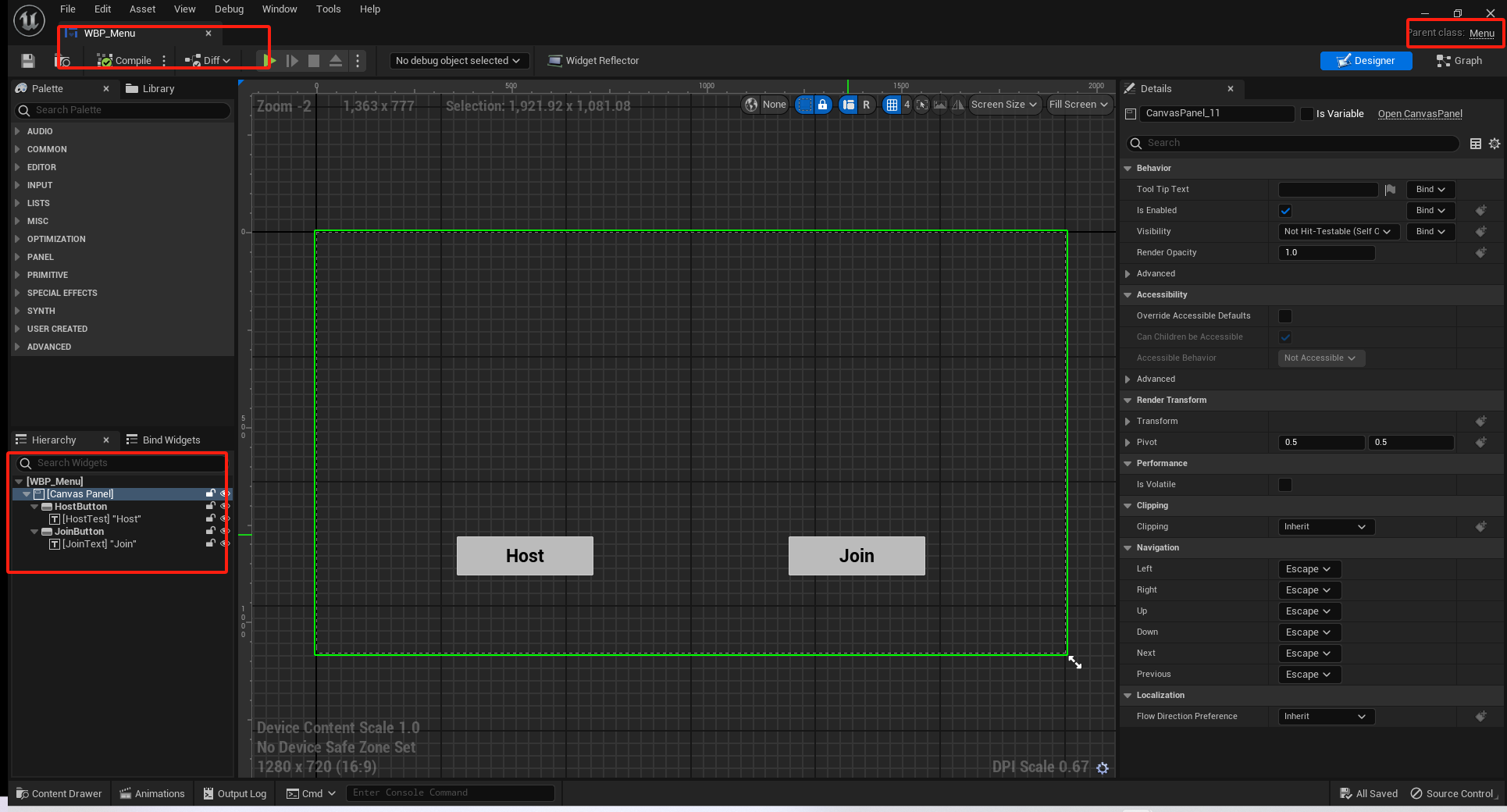Viewport: 1507px width, 812px height.
Task: Click the Search Palette input field
Action: [125, 110]
